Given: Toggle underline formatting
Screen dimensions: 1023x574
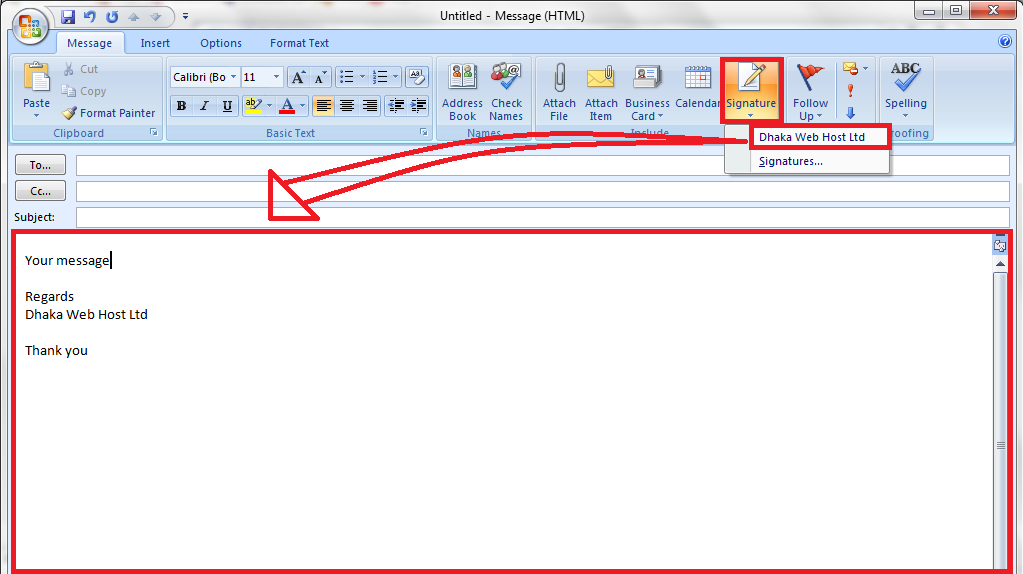Looking at the screenshot, I should click(x=227, y=106).
